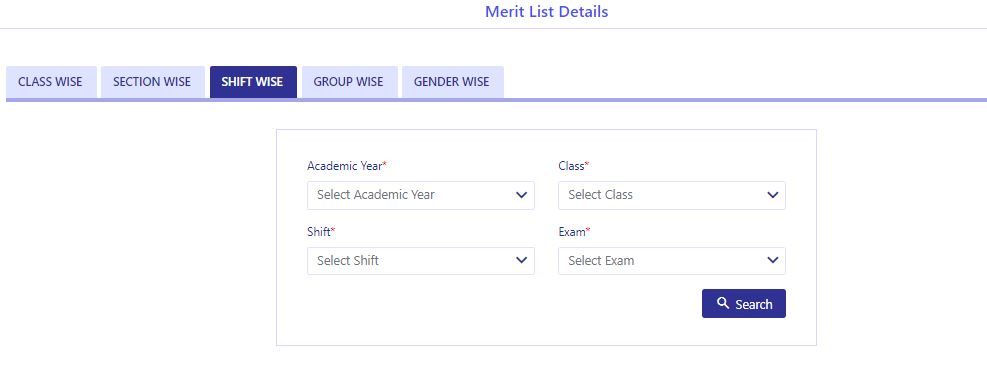Go to the GENDER WISE tab

tap(452, 82)
